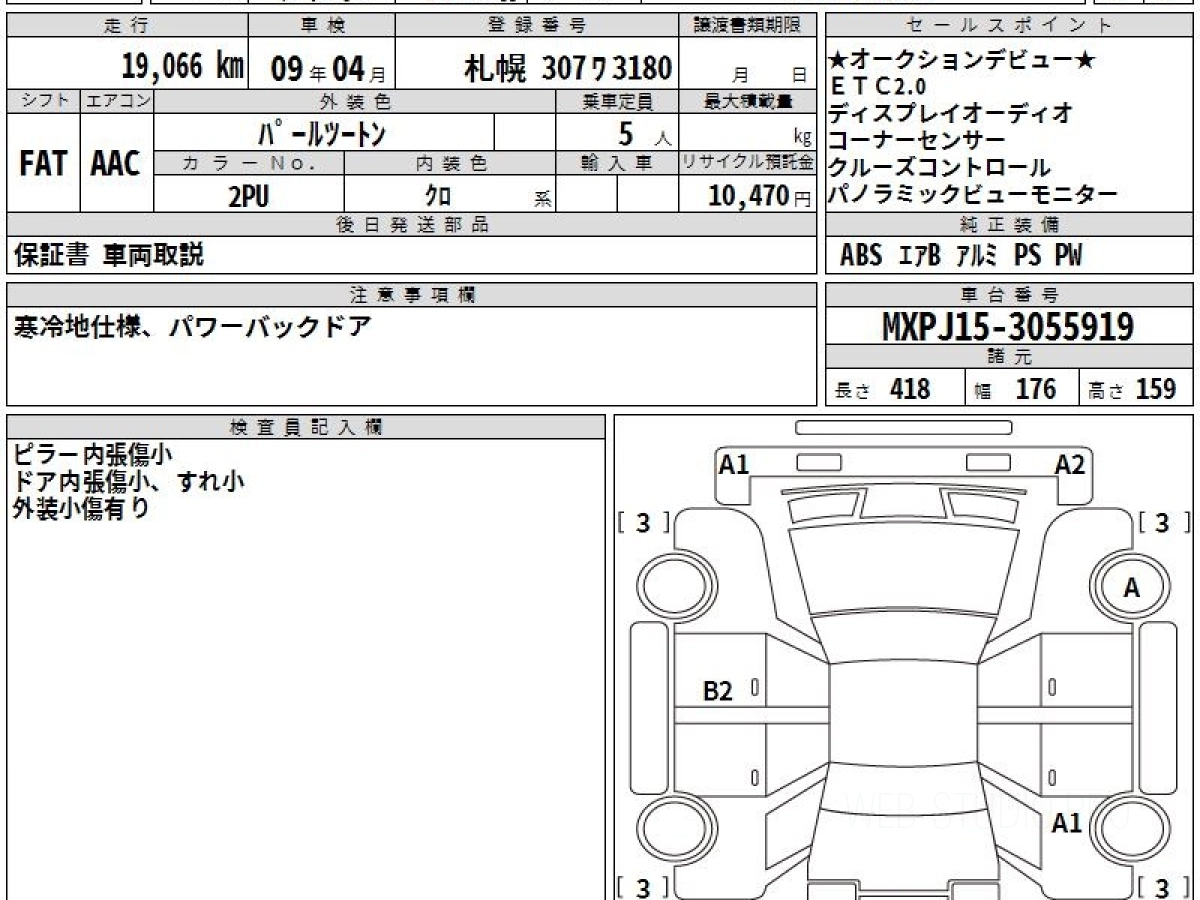1200x900 pixels.
Task: Select the 車検 column header
Action: pyautogui.click(x=322, y=25)
